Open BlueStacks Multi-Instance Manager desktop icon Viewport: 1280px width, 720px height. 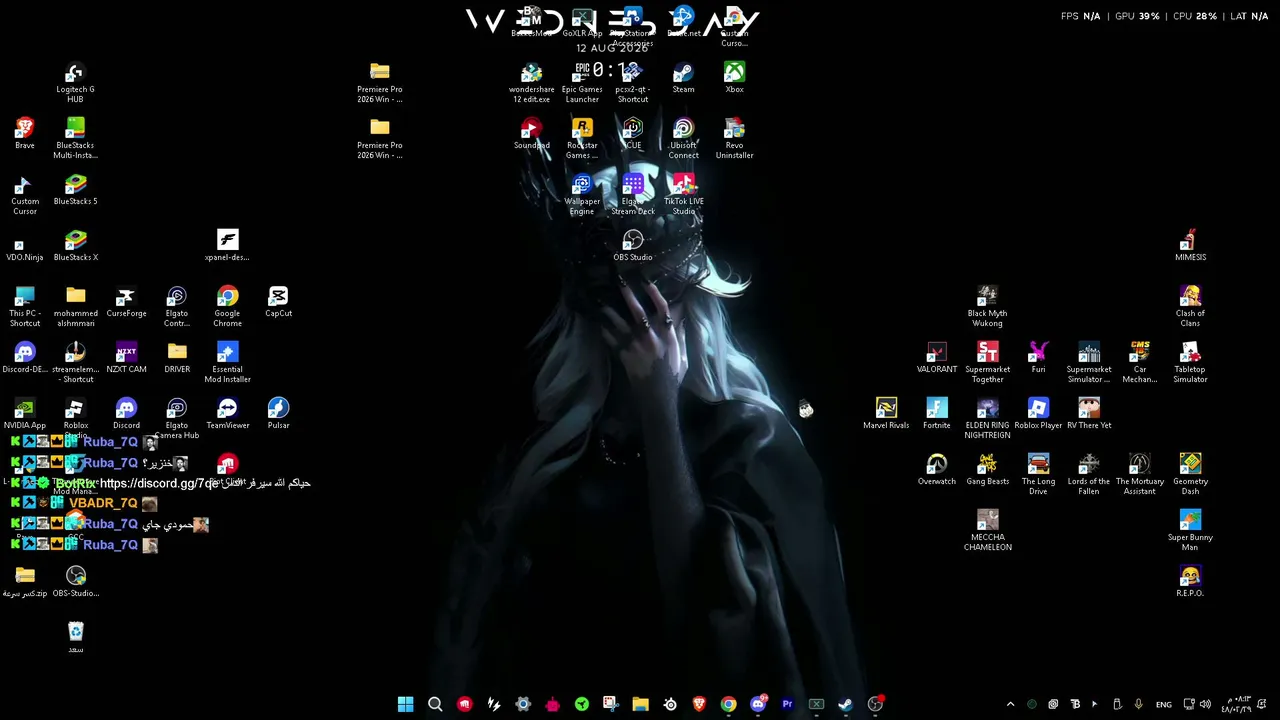[75, 139]
